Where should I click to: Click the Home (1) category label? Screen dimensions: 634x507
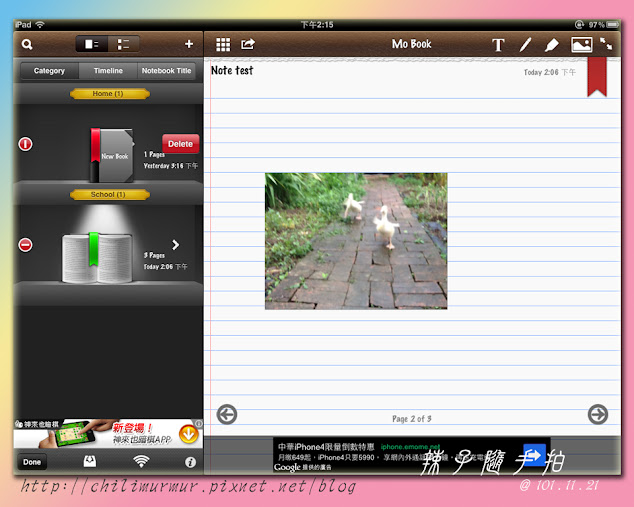point(109,94)
